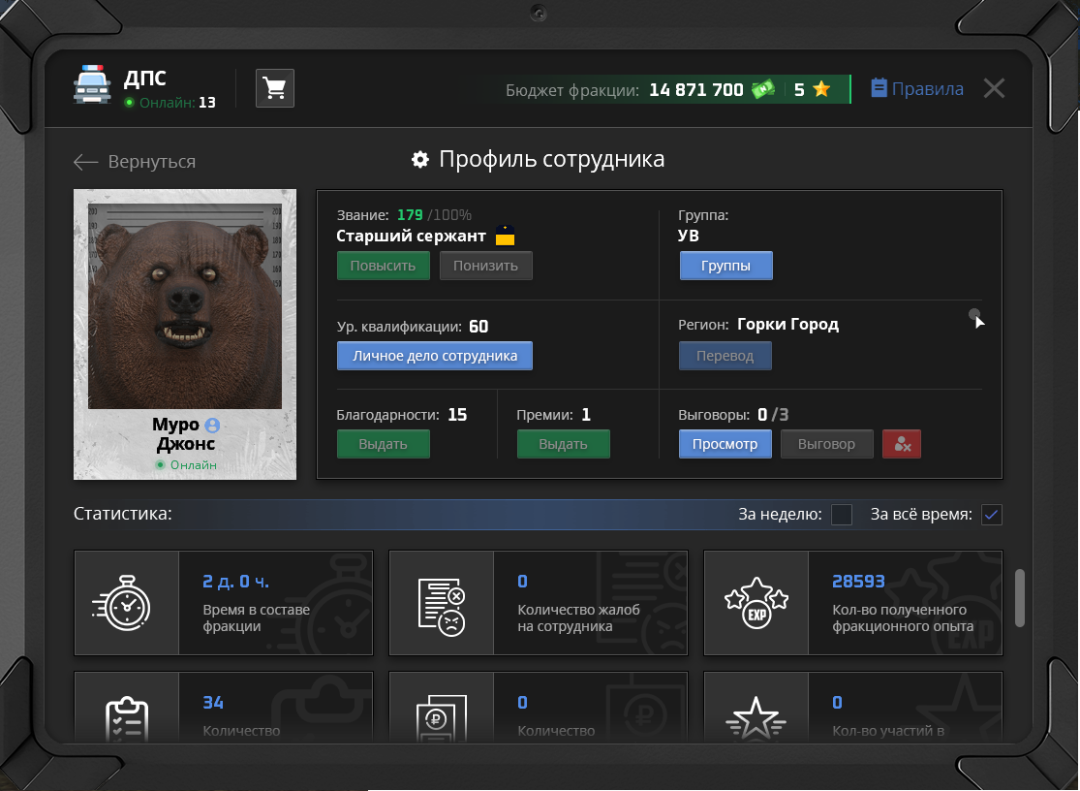1080x791 pixels.
Task: Click the Онлайн: 13 counter
Action: pos(170,103)
